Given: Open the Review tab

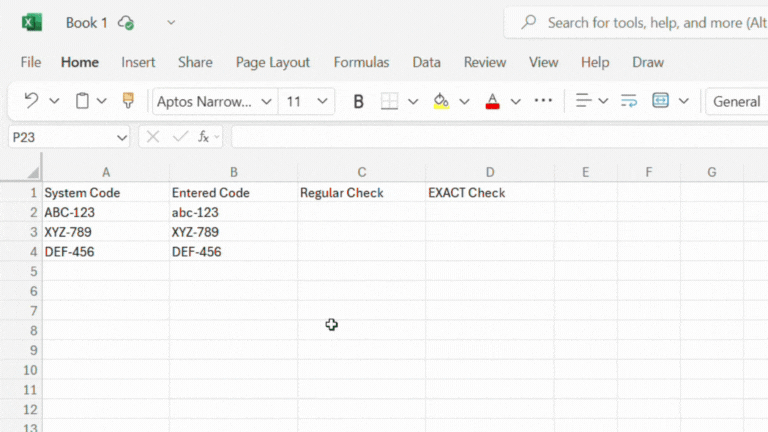Looking at the screenshot, I should pos(485,62).
